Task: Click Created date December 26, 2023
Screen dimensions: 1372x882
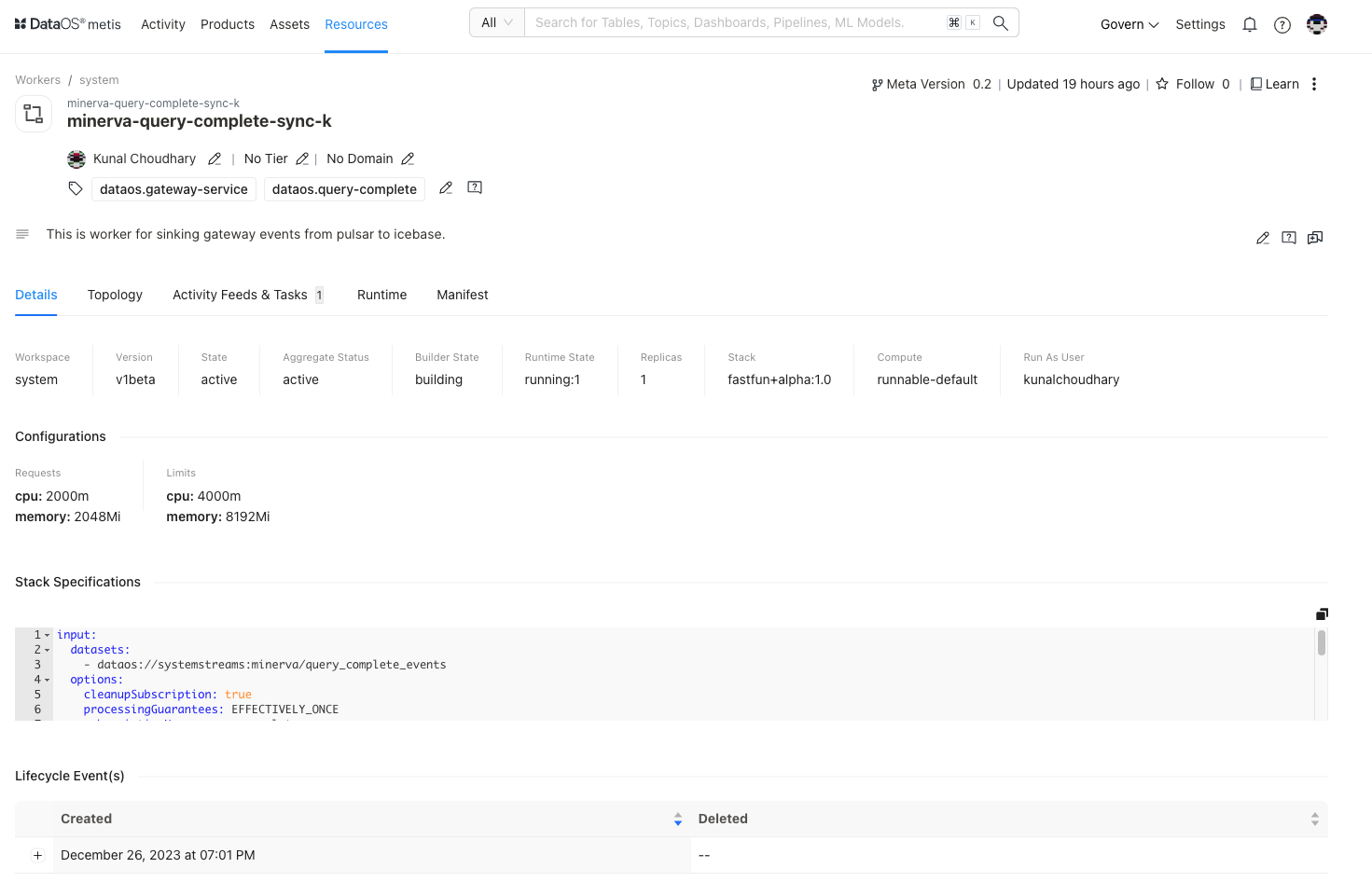Action: [158, 855]
